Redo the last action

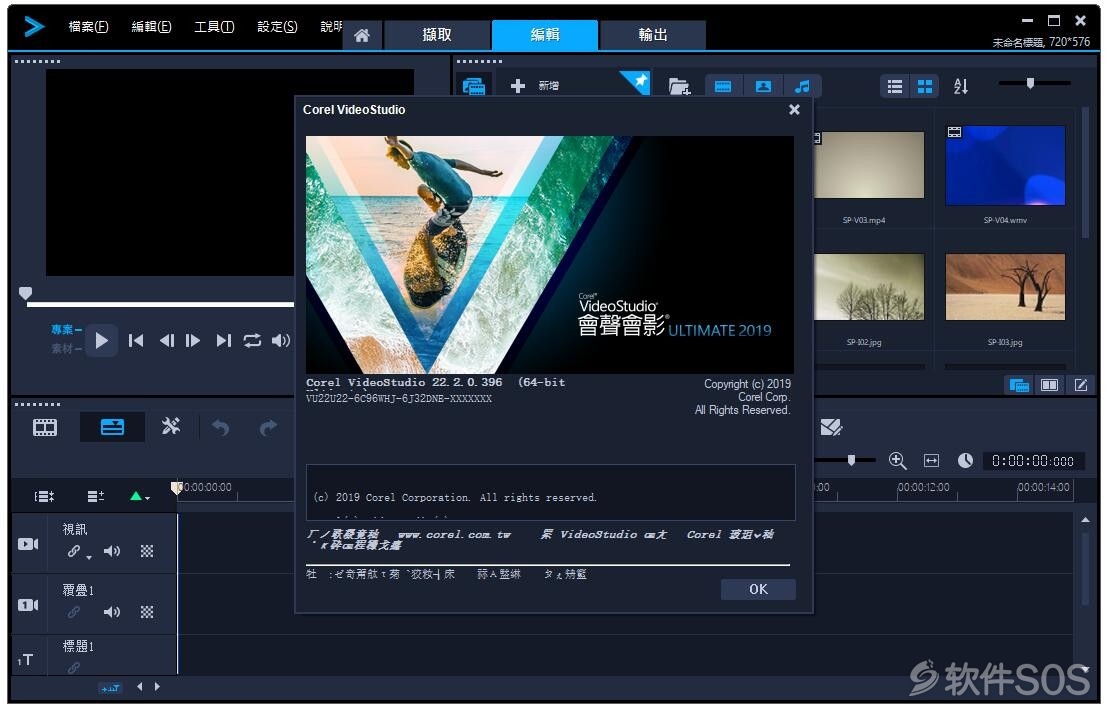pyautogui.click(x=268, y=427)
